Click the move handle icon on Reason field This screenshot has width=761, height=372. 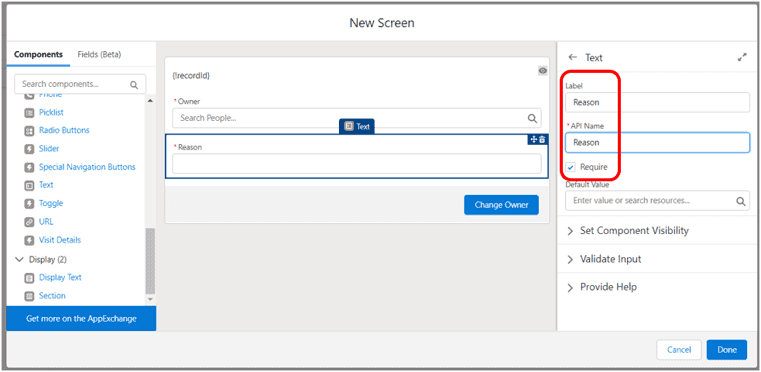pyautogui.click(x=534, y=139)
